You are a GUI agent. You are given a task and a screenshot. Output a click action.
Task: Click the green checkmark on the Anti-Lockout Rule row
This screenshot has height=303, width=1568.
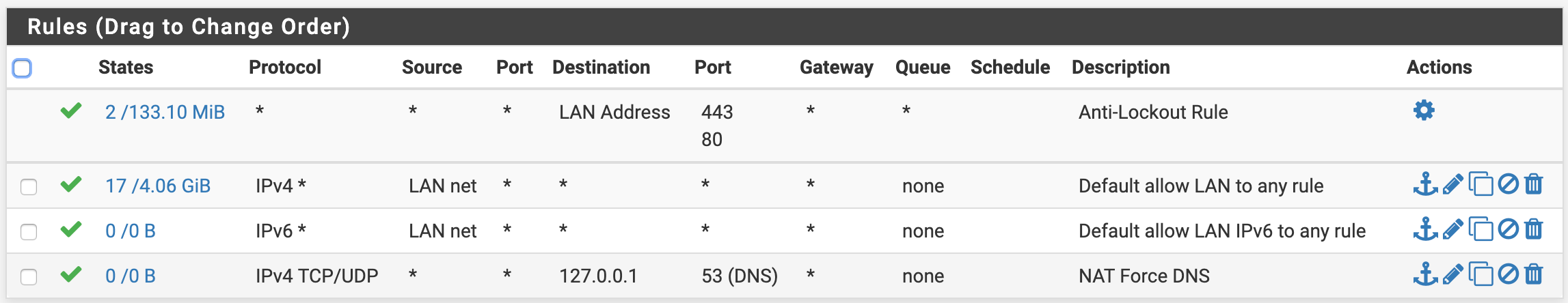(71, 111)
